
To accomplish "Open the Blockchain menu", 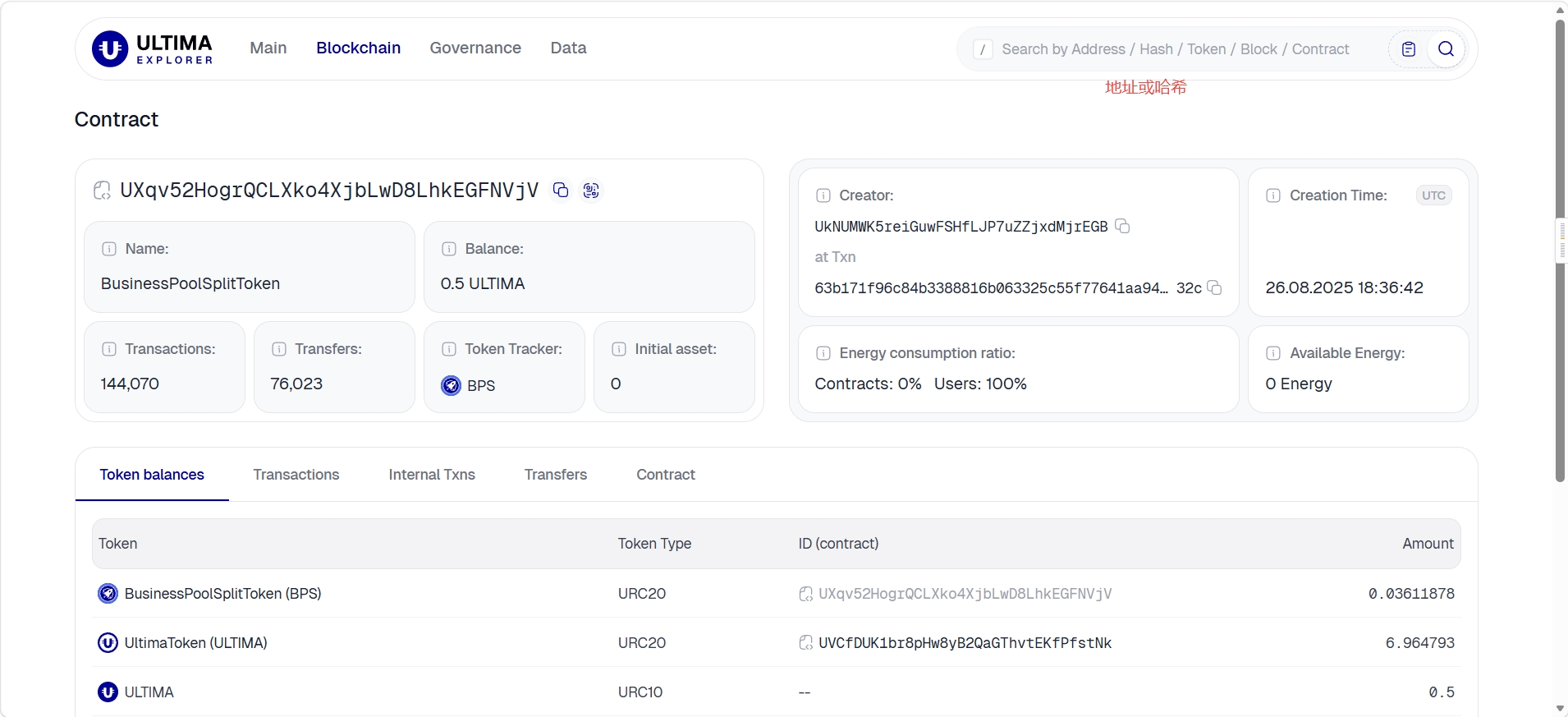I will [x=359, y=48].
